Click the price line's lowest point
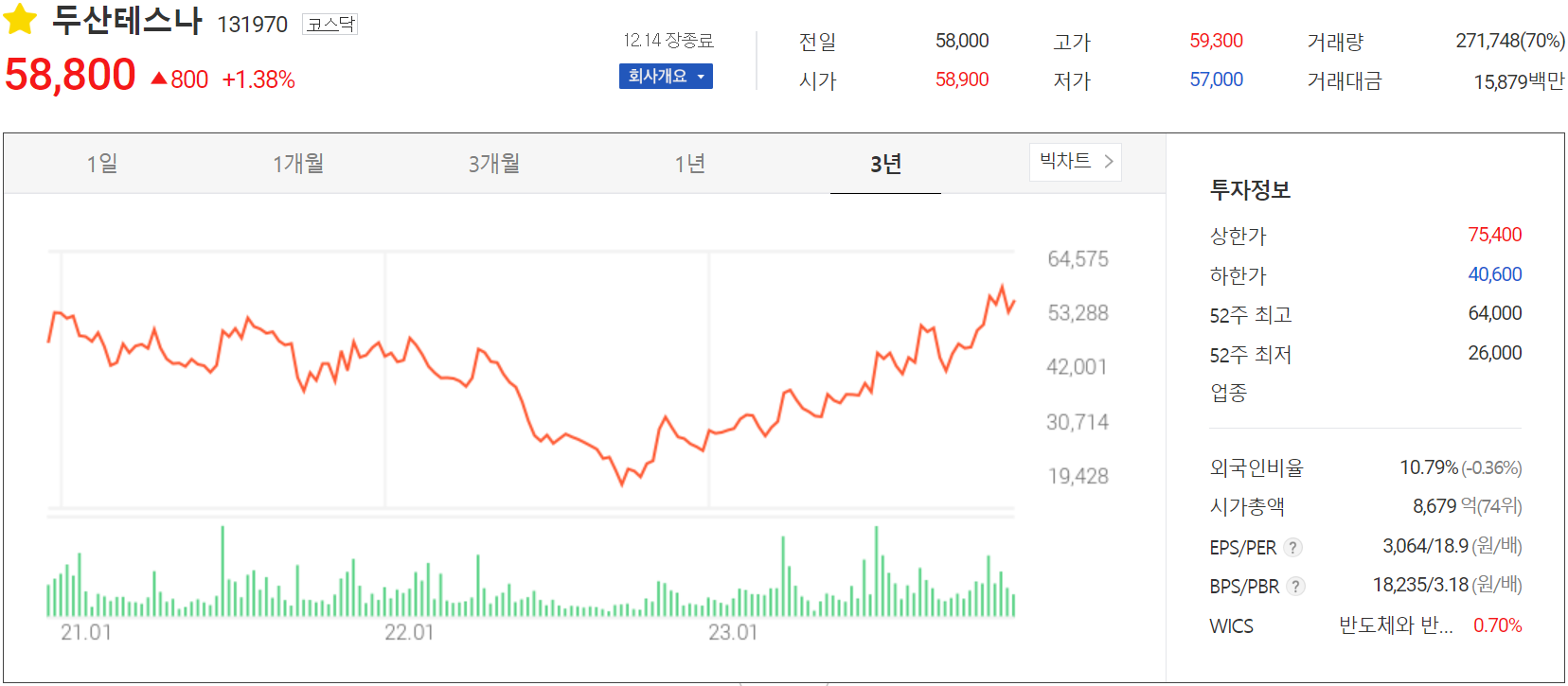 (622, 484)
